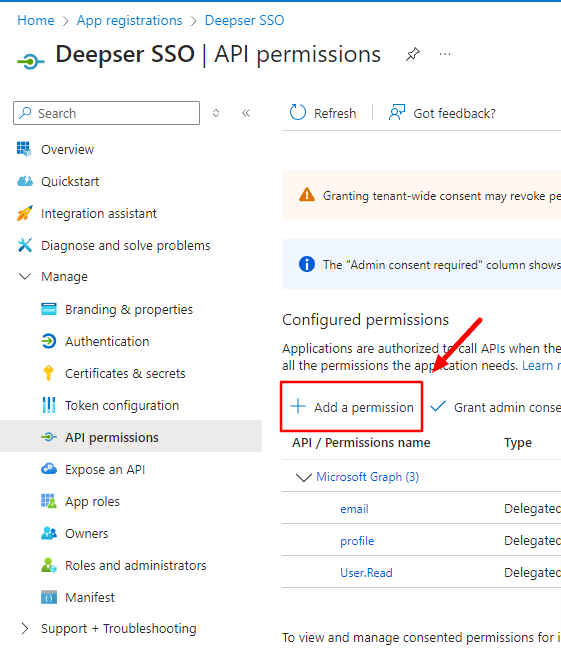This screenshot has width=561, height=658.
Task: Click API / Permissions name column header
Action: click(x=361, y=442)
